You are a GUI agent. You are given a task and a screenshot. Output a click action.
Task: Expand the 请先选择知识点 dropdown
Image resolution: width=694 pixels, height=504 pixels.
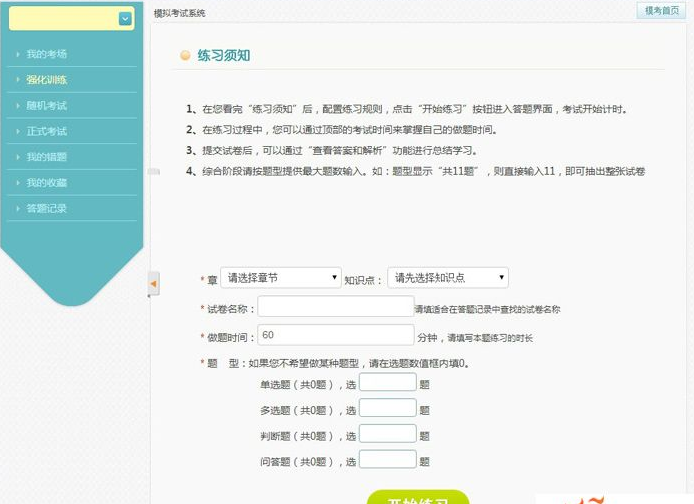(x=448, y=278)
